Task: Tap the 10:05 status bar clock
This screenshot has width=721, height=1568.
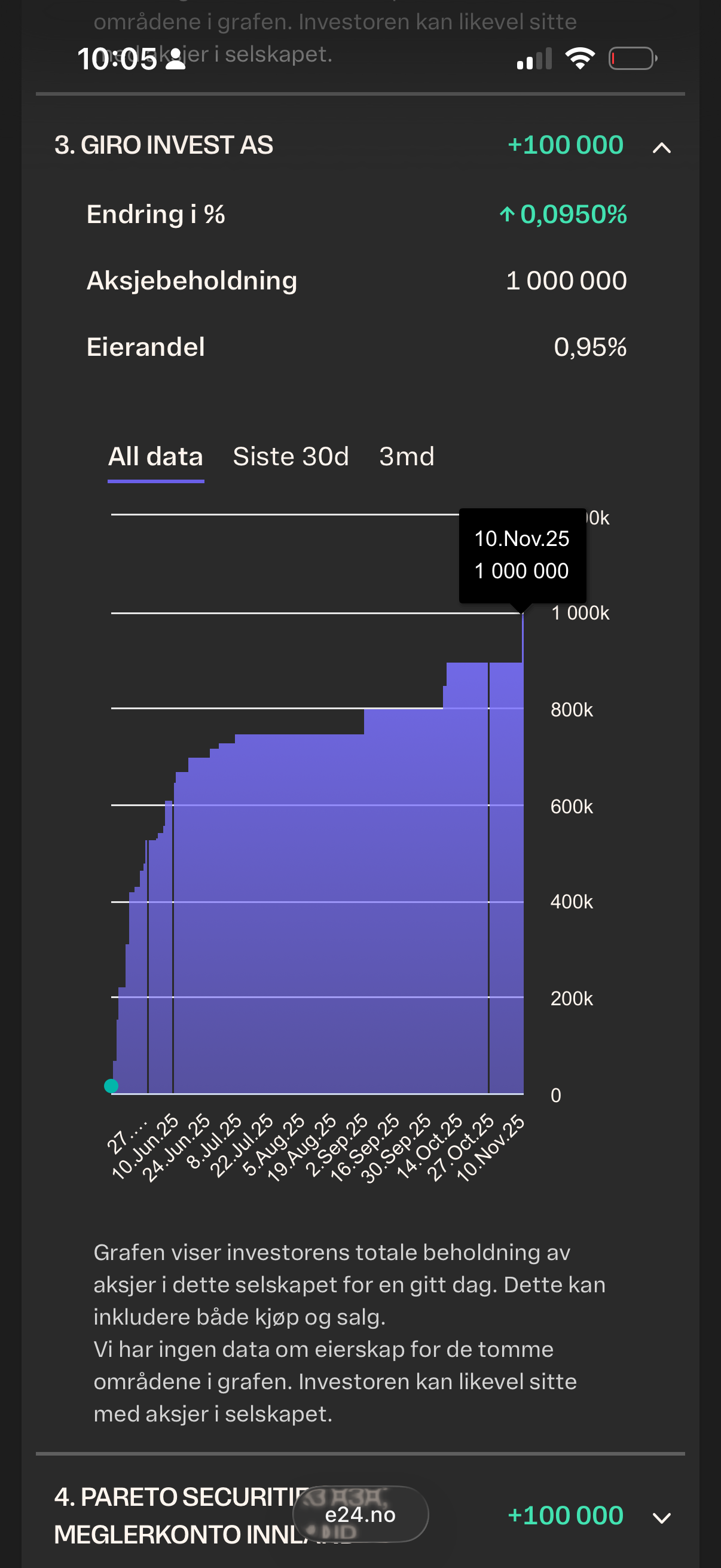Action: pos(117,60)
